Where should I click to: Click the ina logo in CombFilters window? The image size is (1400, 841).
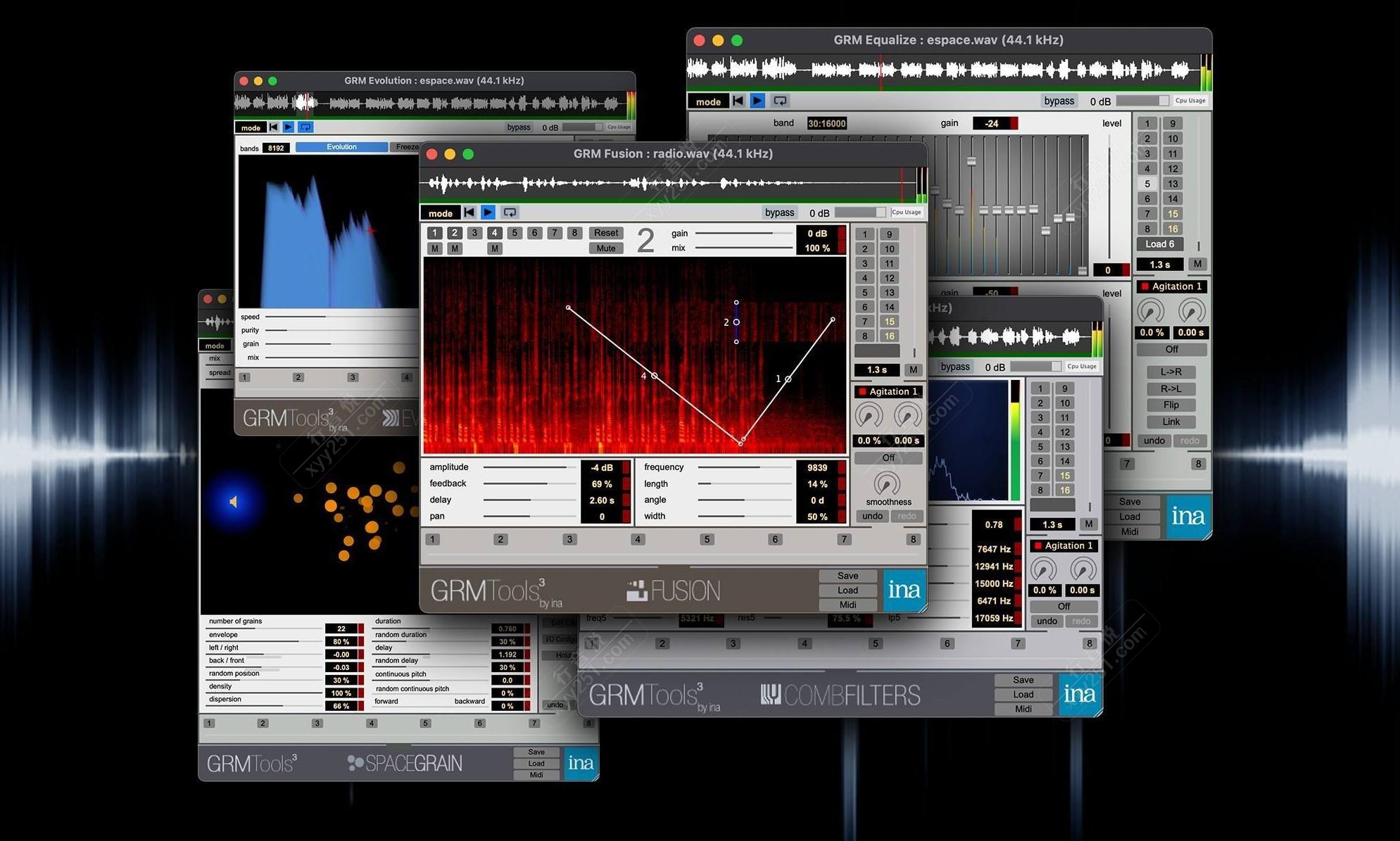point(1080,694)
